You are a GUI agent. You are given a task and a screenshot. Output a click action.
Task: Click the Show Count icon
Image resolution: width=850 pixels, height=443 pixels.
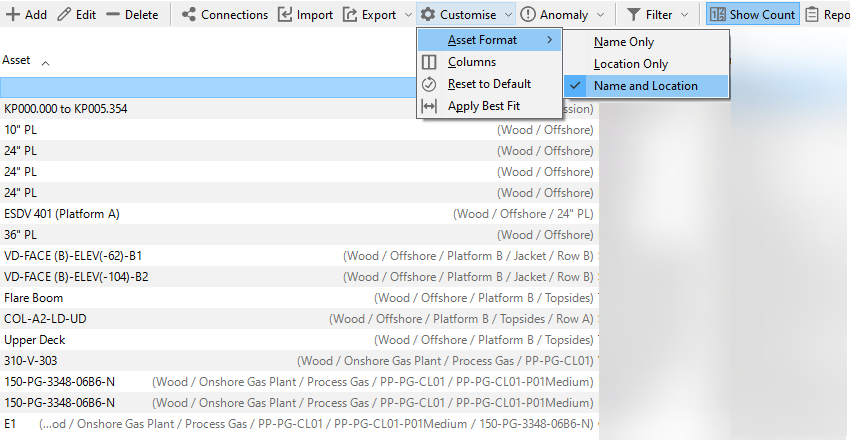717,15
